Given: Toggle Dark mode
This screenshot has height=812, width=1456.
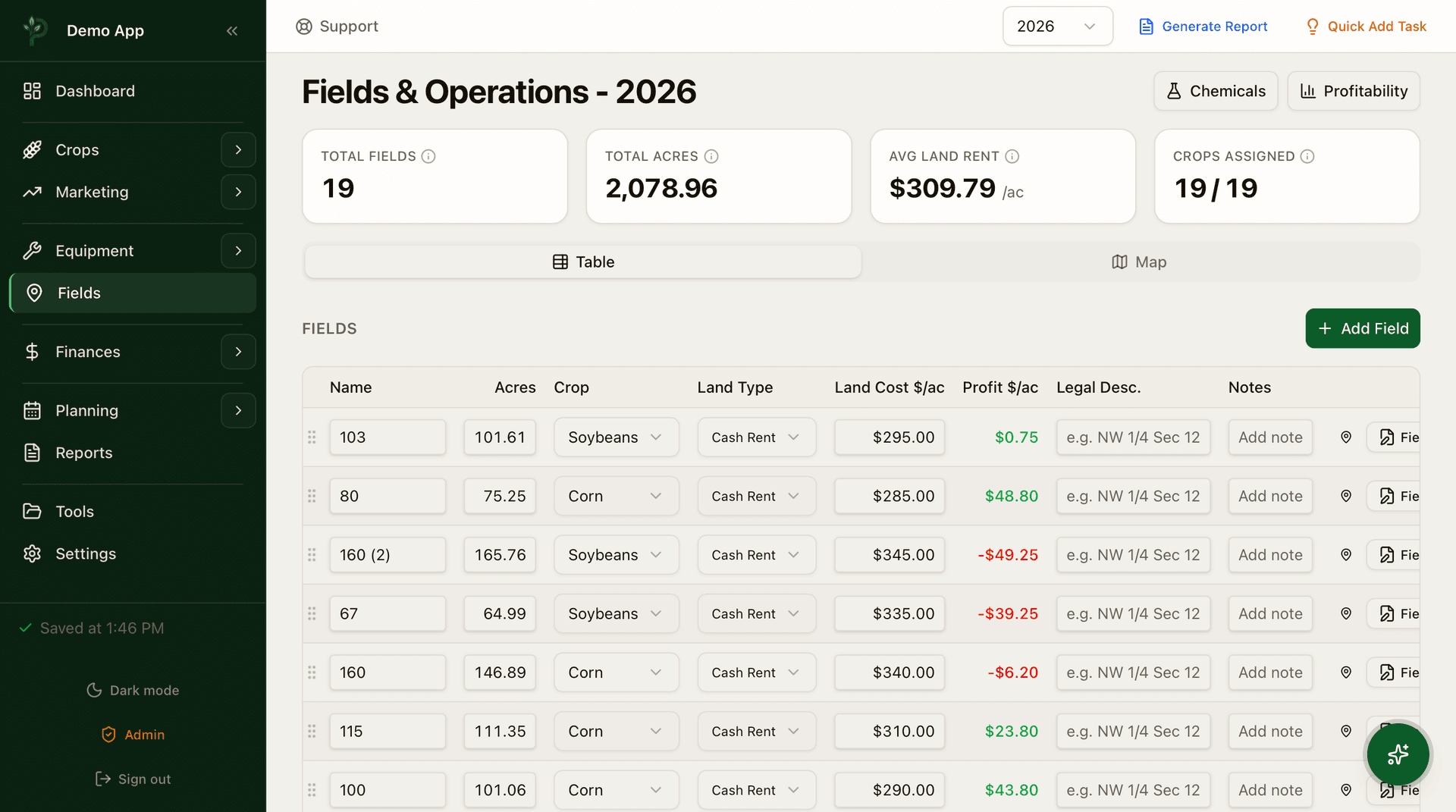Looking at the screenshot, I should click(133, 690).
